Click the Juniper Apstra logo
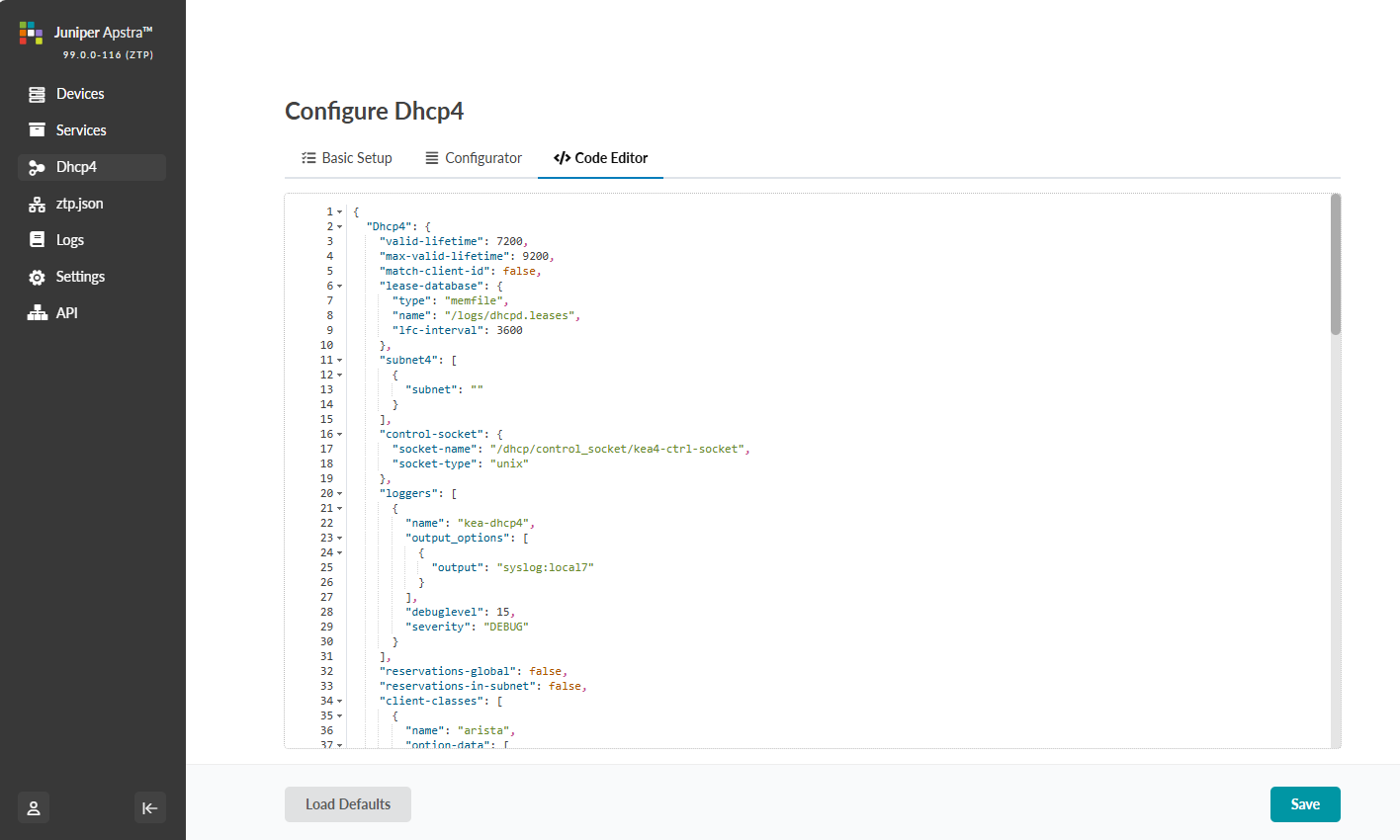The image size is (1400, 840). click(31, 33)
